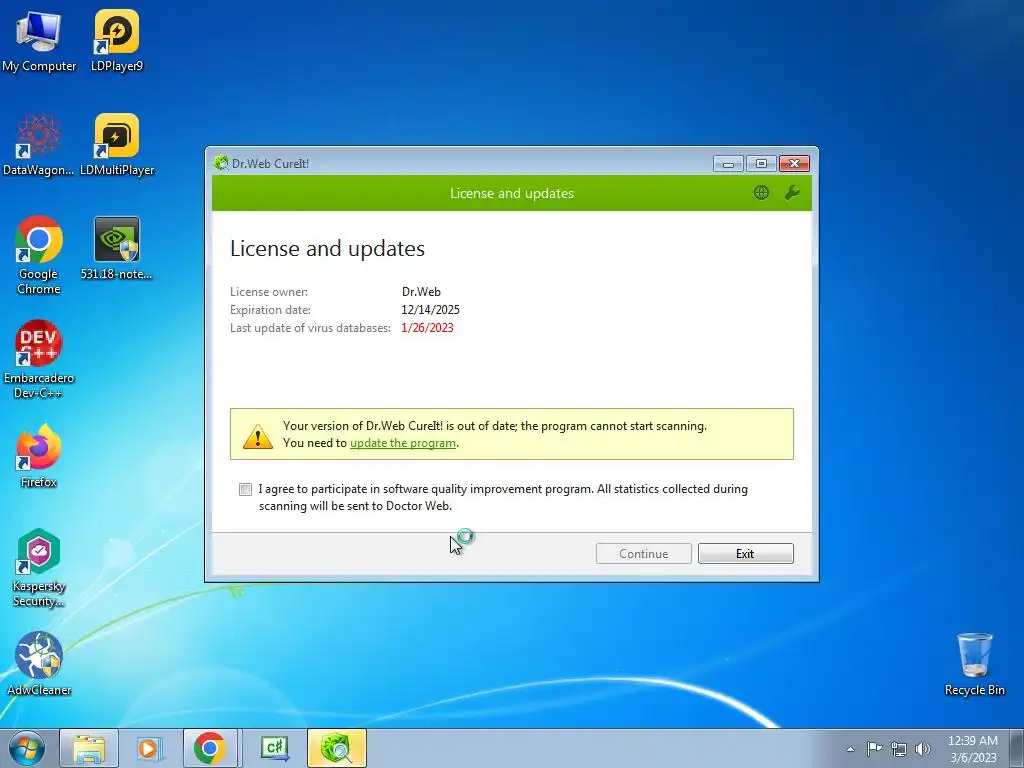
Task: Follow the 'update the program' link
Action: [x=403, y=443]
